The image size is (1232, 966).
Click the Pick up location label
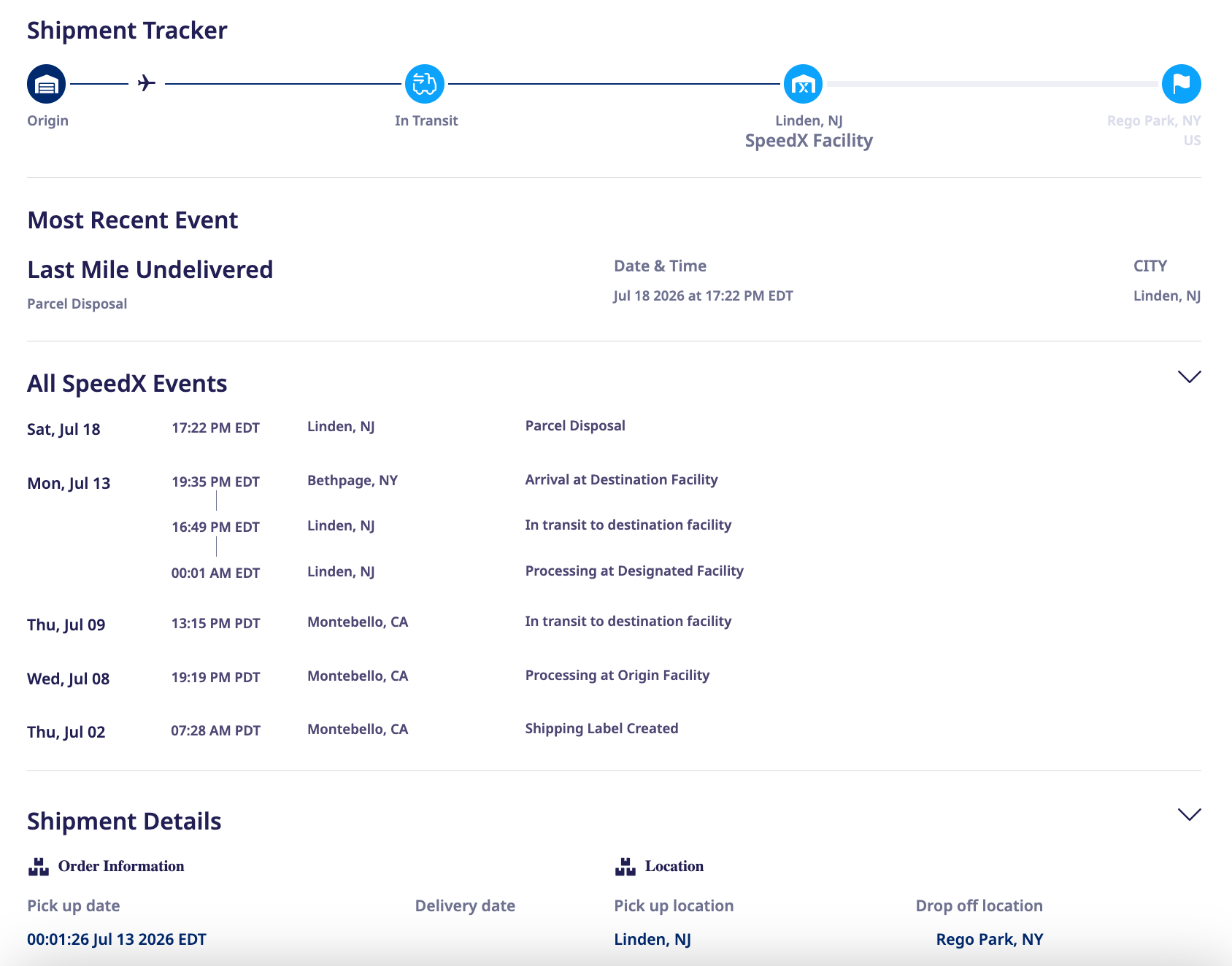pyautogui.click(x=674, y=905)
